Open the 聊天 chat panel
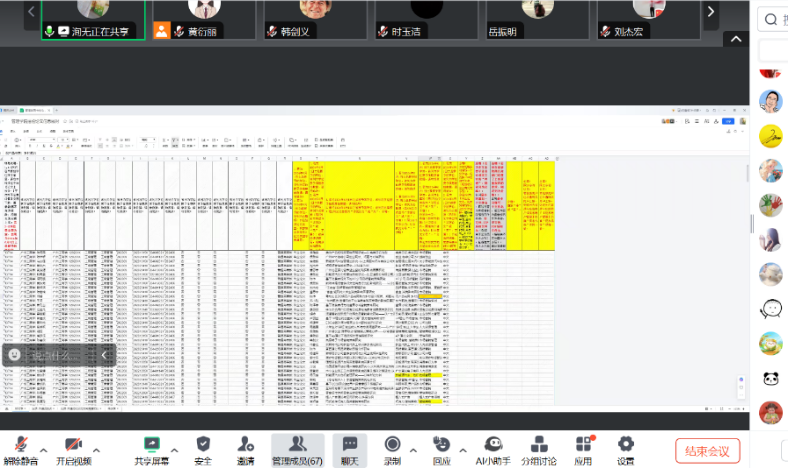The width and height of the screenshot is (789, 468). [349, 448]
